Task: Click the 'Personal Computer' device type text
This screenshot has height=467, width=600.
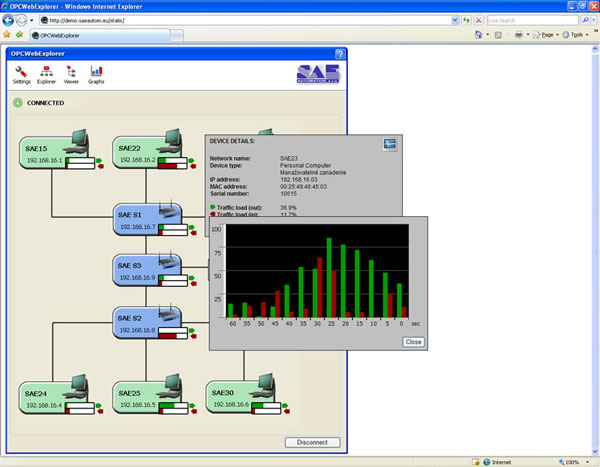Action: (305, 165)
